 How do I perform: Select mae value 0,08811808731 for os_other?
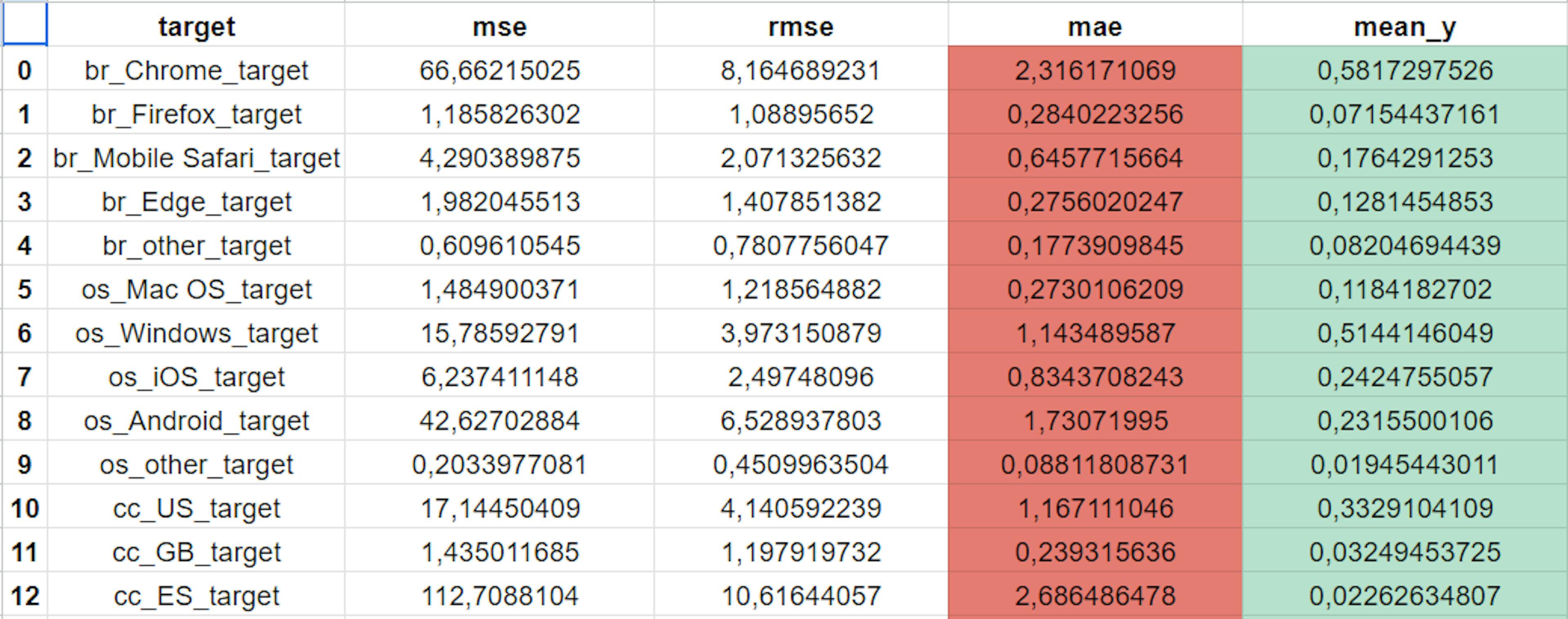coord(1094,465)
